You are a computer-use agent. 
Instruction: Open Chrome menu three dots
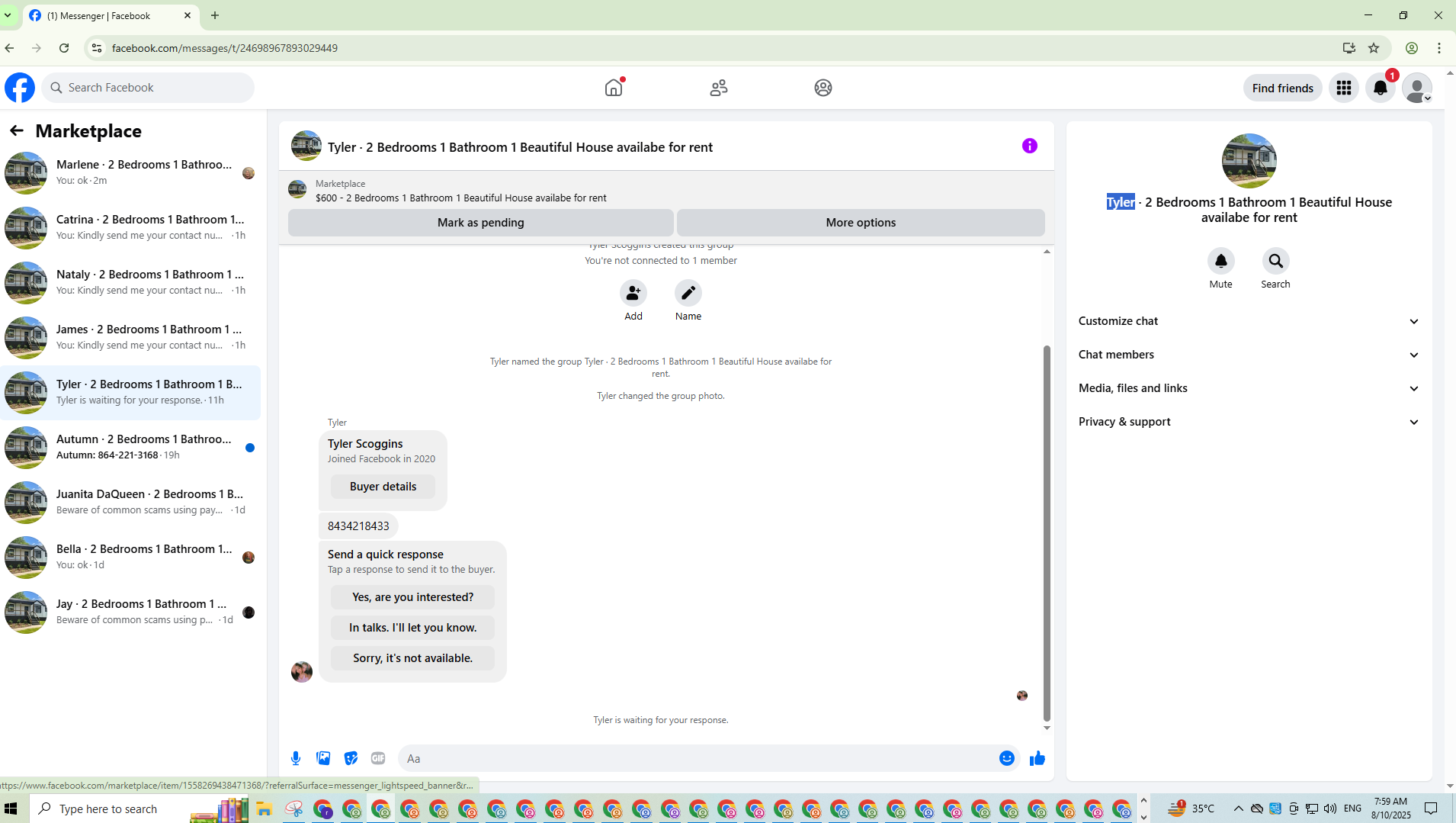[1439, 48]
